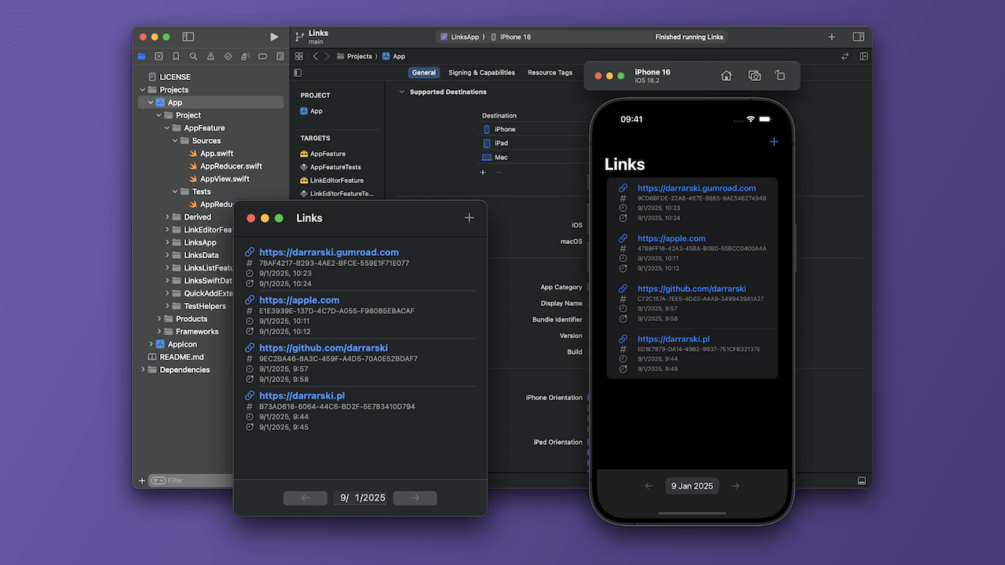
Task: Select the LinkEditorFeature target
Action: [x=336, y=181]
